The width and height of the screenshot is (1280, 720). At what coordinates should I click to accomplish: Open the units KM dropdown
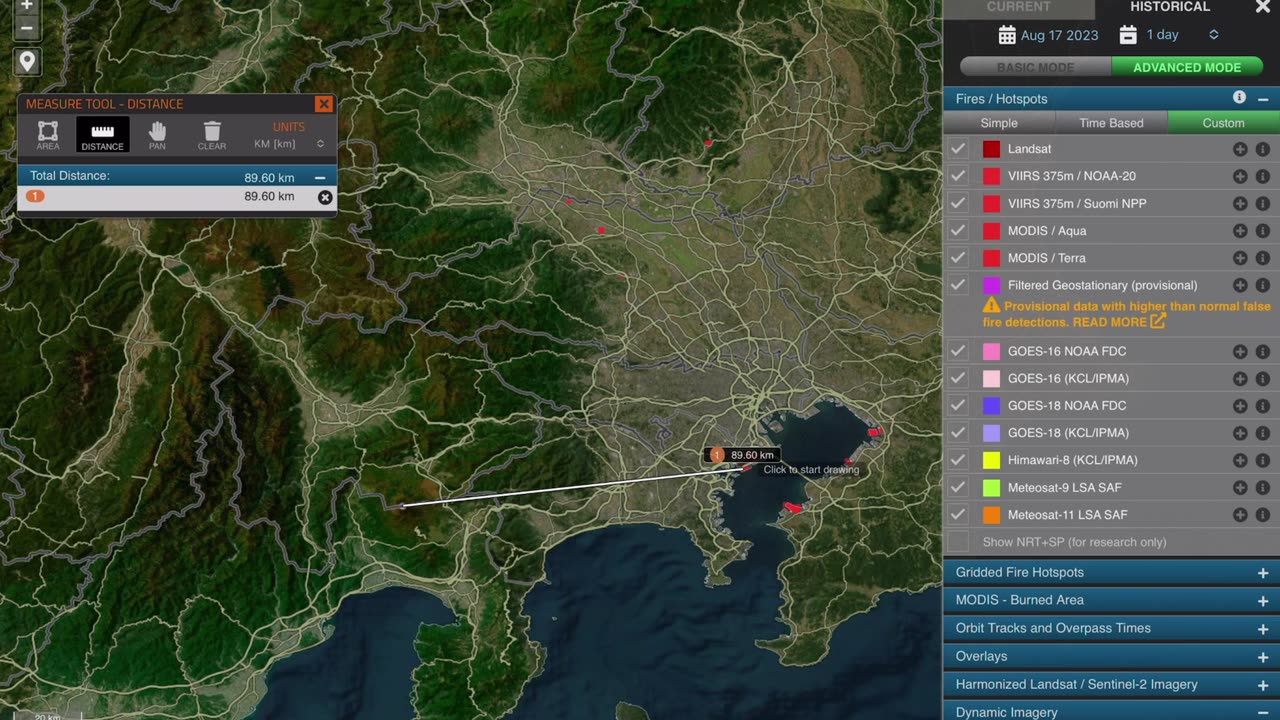tap(288, 144)
